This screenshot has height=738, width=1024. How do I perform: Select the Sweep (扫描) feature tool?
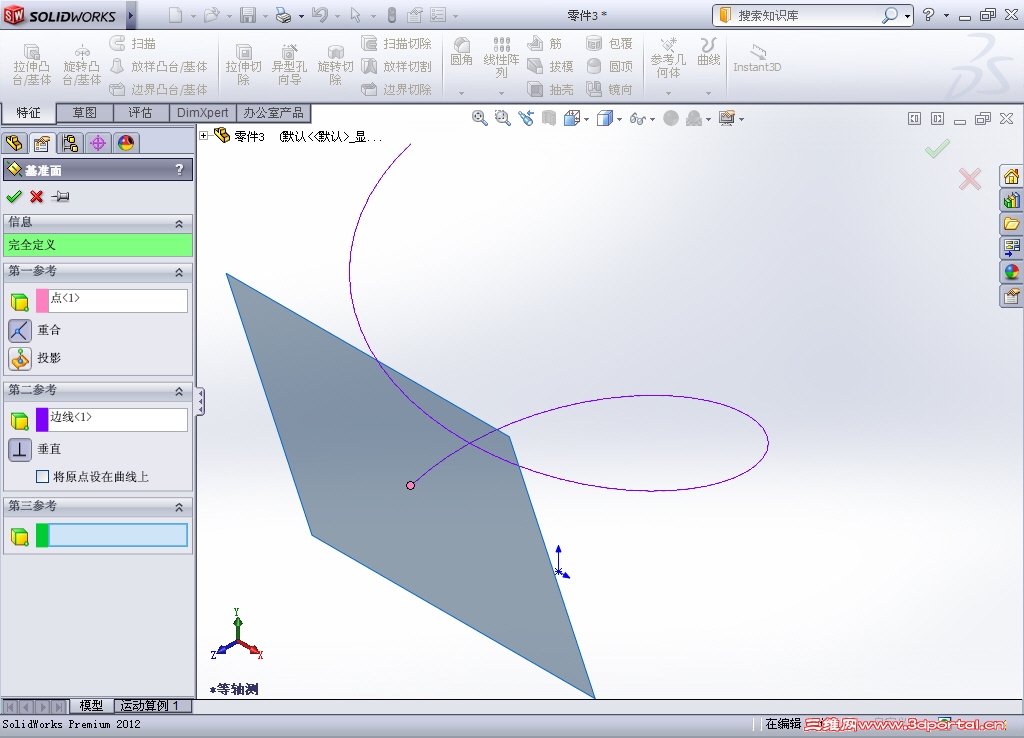pyautogui.click(x=133, y=44)
